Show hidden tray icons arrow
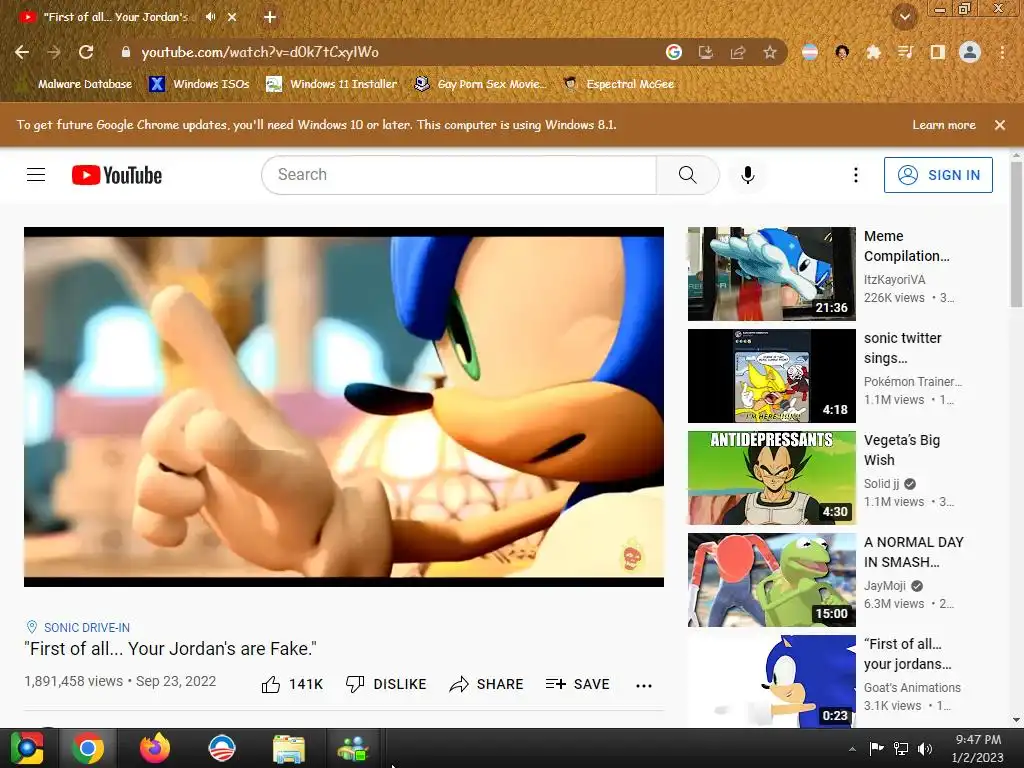The image size is (1024, 768). click(x=852, y=749)
